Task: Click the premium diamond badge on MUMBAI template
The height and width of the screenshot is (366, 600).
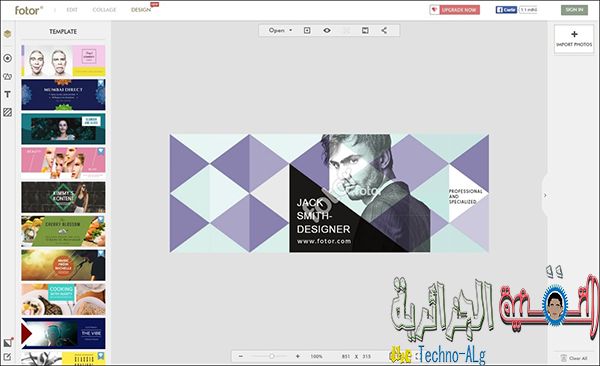Action: pos(101,83)
